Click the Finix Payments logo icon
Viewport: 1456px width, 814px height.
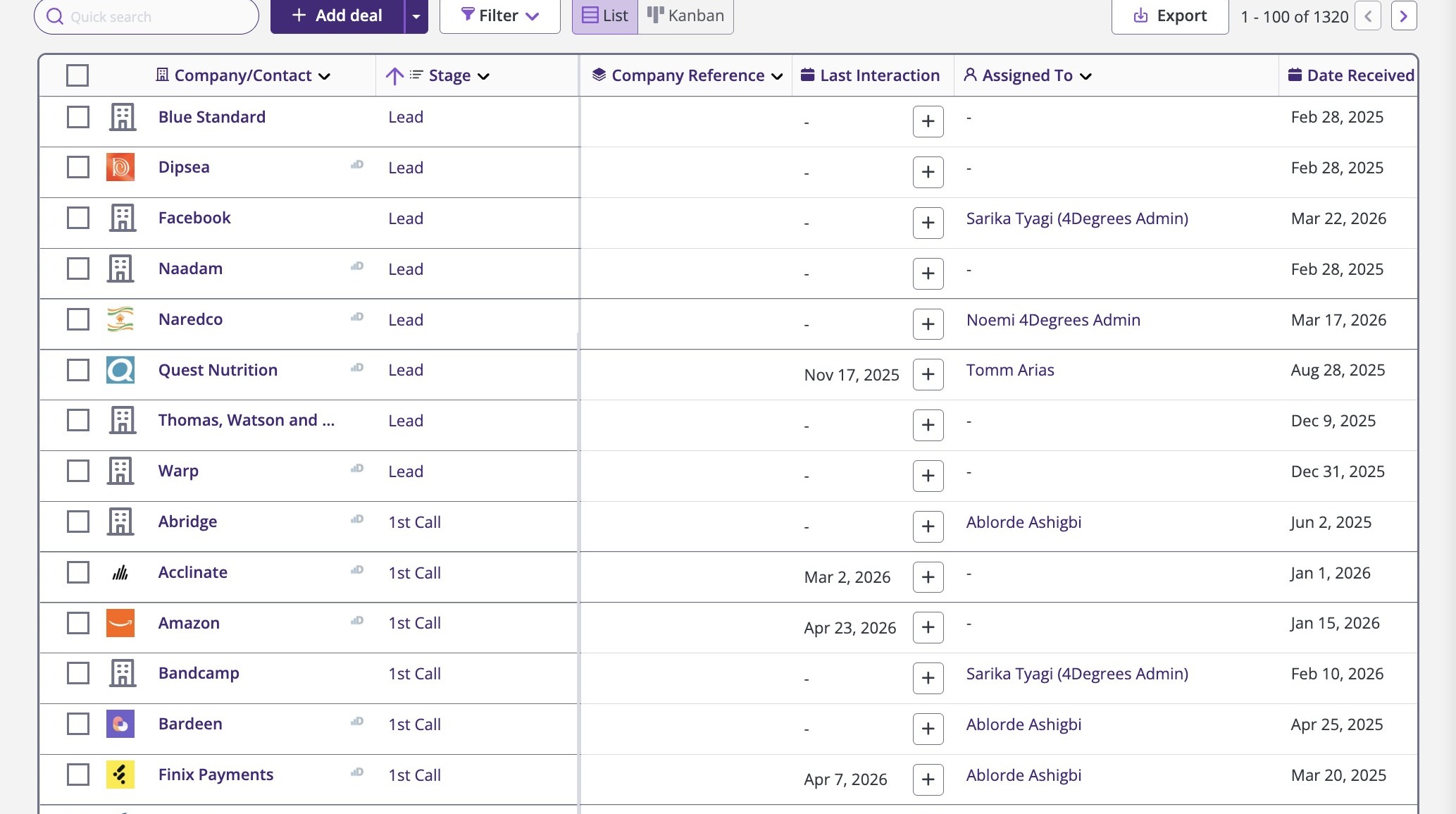tap(120, 775)
